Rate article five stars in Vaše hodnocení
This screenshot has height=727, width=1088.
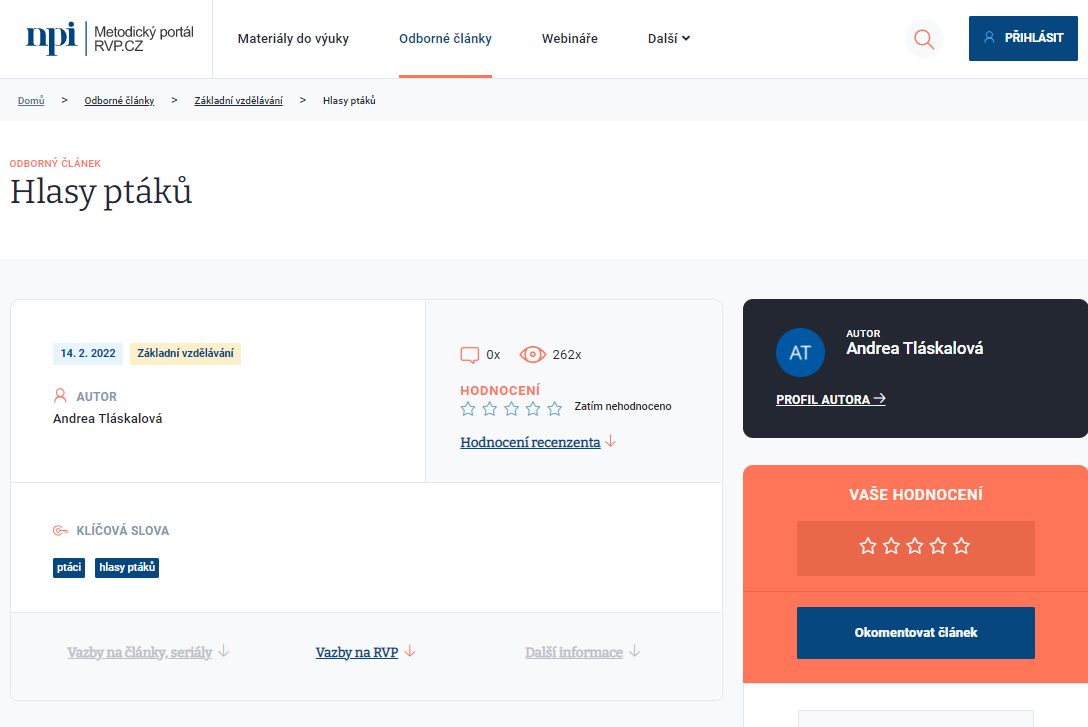(961, 546)
